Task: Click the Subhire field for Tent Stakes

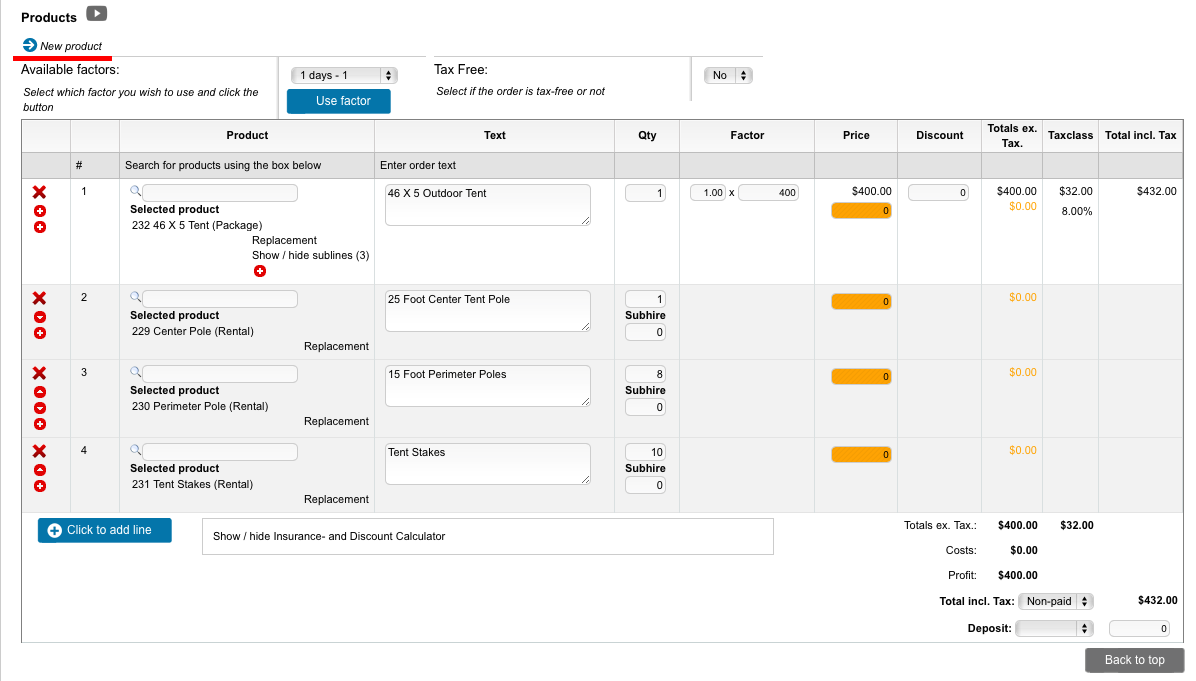Action: 645,486
